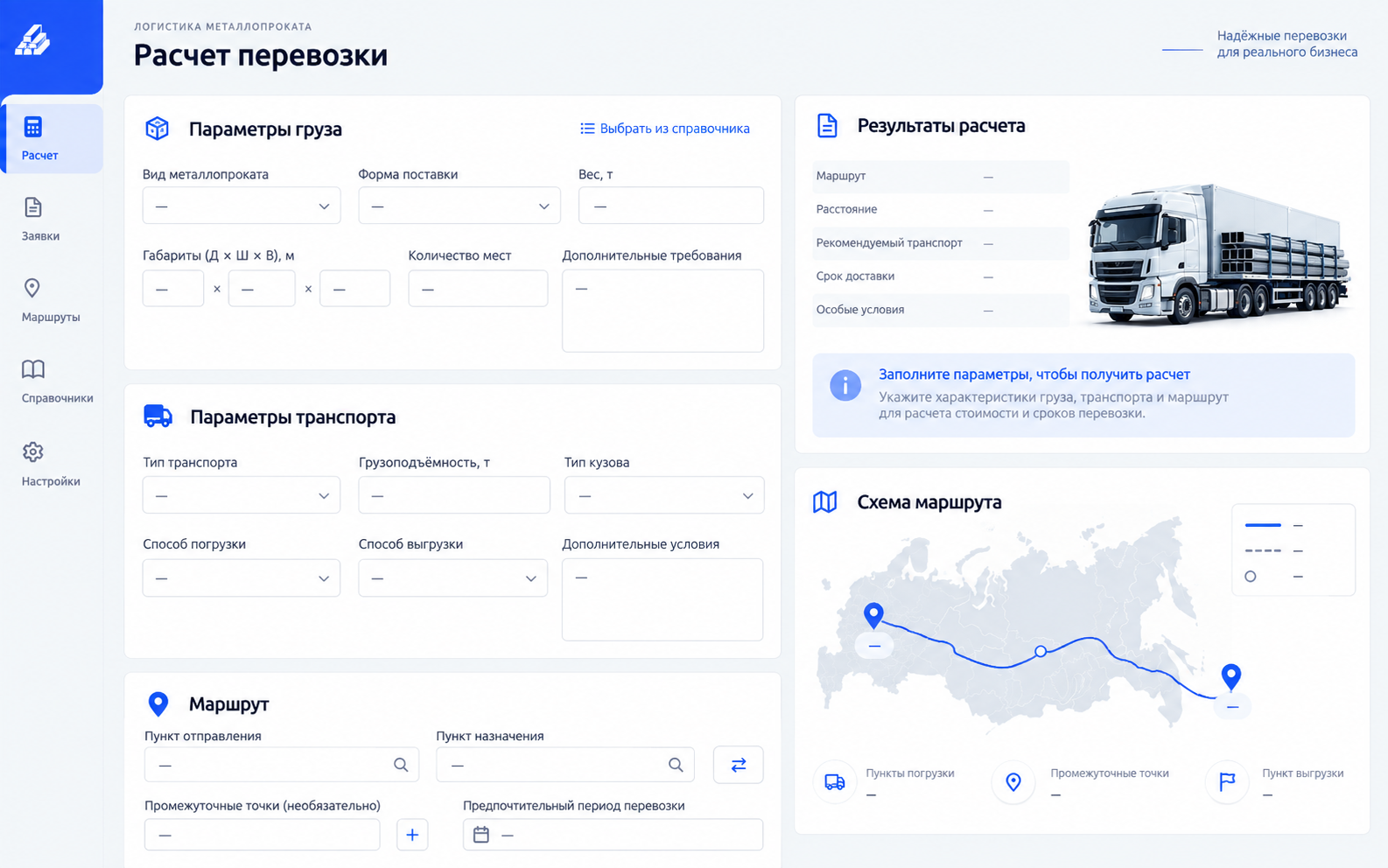Click the departure pin on the map

[873, 615]
